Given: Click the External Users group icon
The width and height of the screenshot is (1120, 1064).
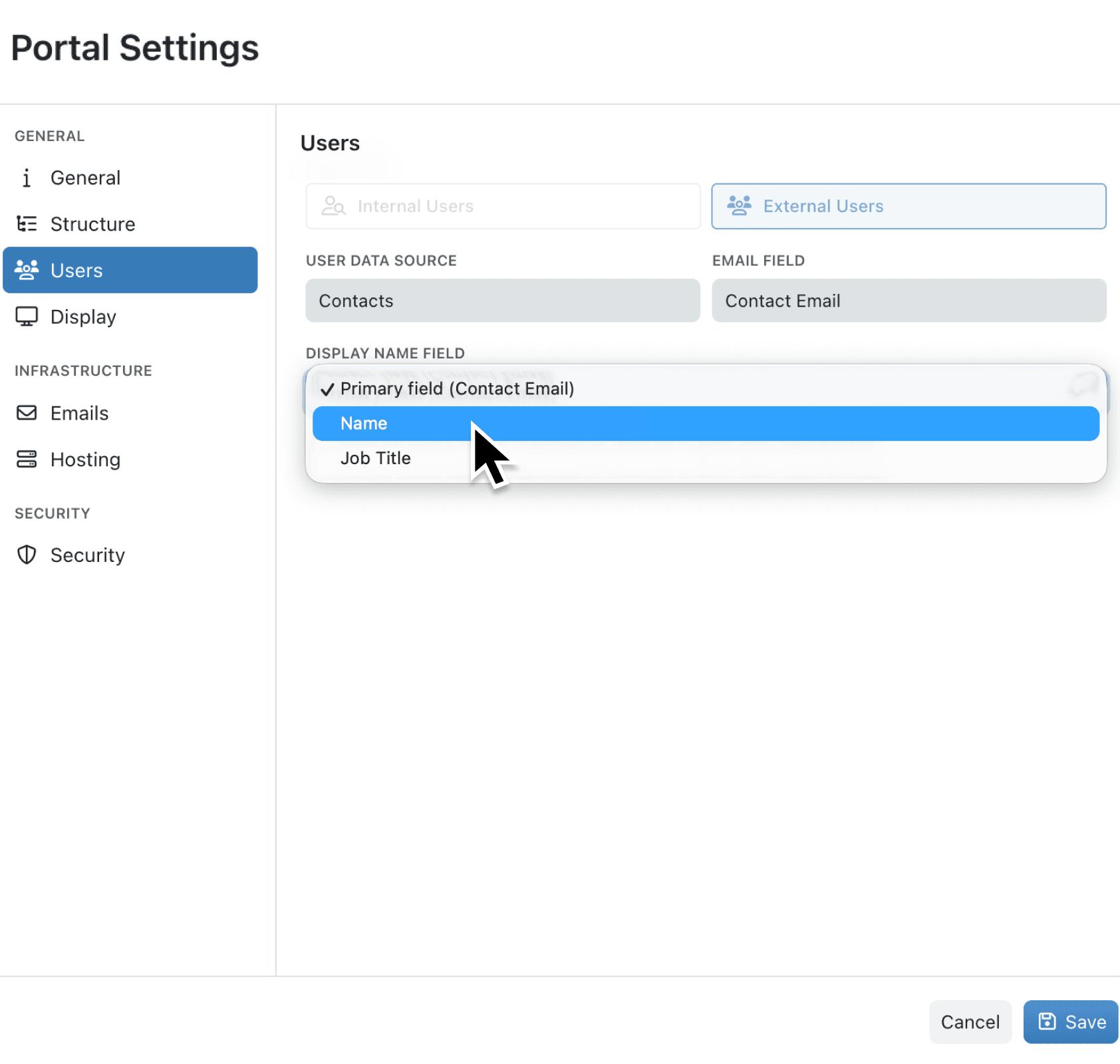Looking at the screenshot, I should 739,206.
